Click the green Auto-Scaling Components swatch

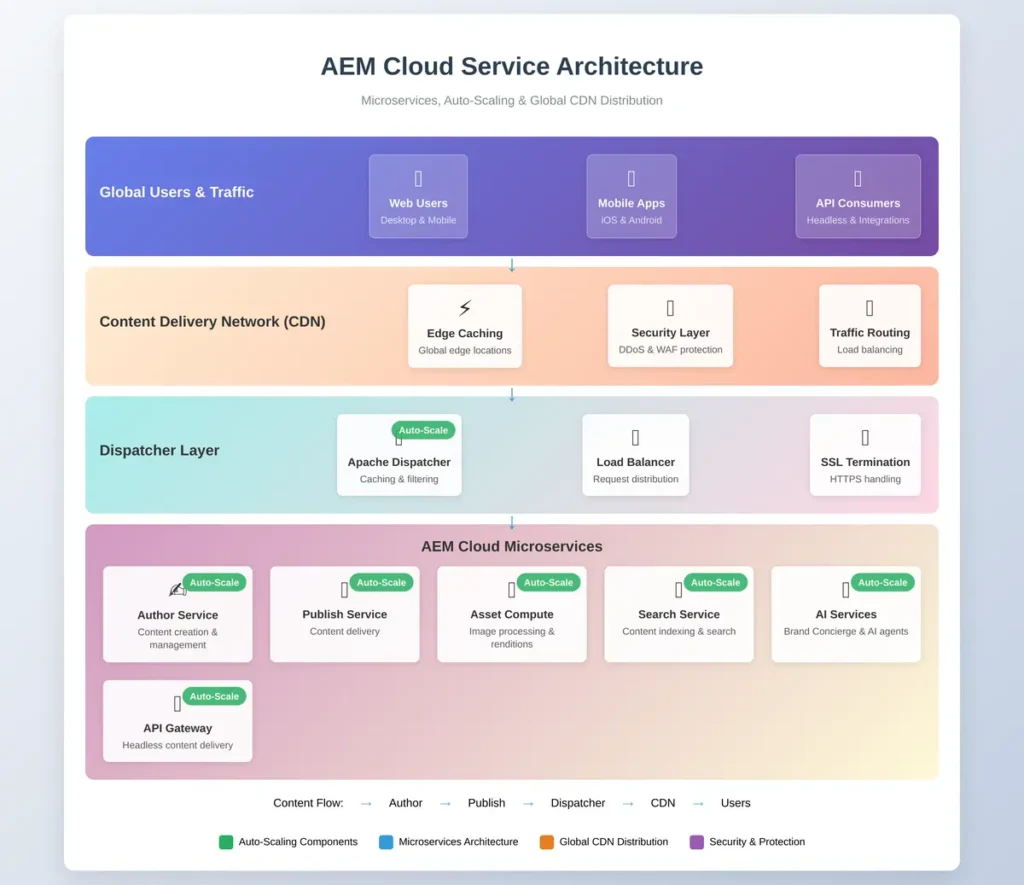click(226, 842)
